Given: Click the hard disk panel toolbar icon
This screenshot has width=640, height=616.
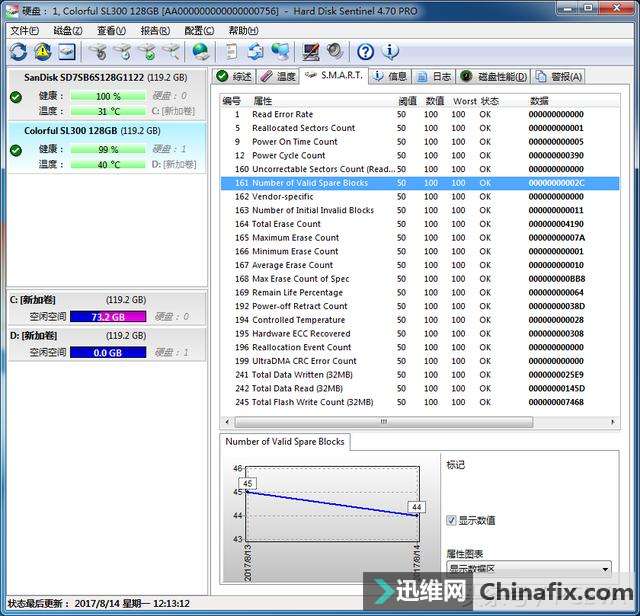Looking at the screenshot, I should [67, 51].
